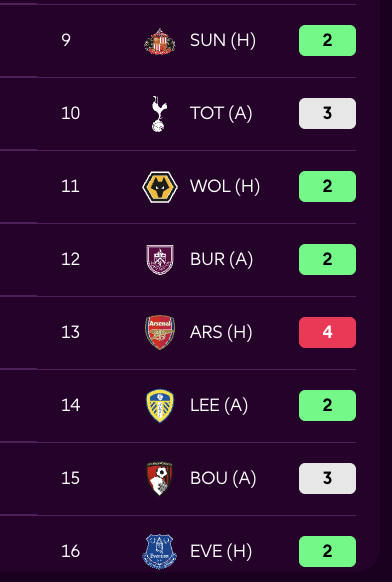Select gameweek 15 row number
Screen dimensions: 392x582
[x=71, y=478]
